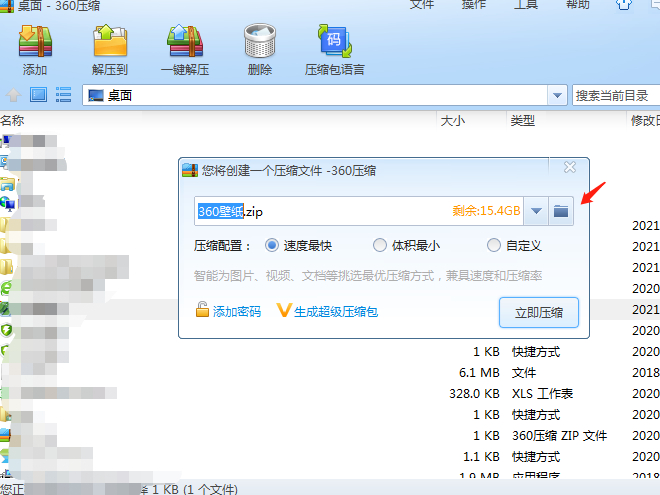660x495 pixels.
Task: Switch to large icon view mode
Action: point(38,95)
